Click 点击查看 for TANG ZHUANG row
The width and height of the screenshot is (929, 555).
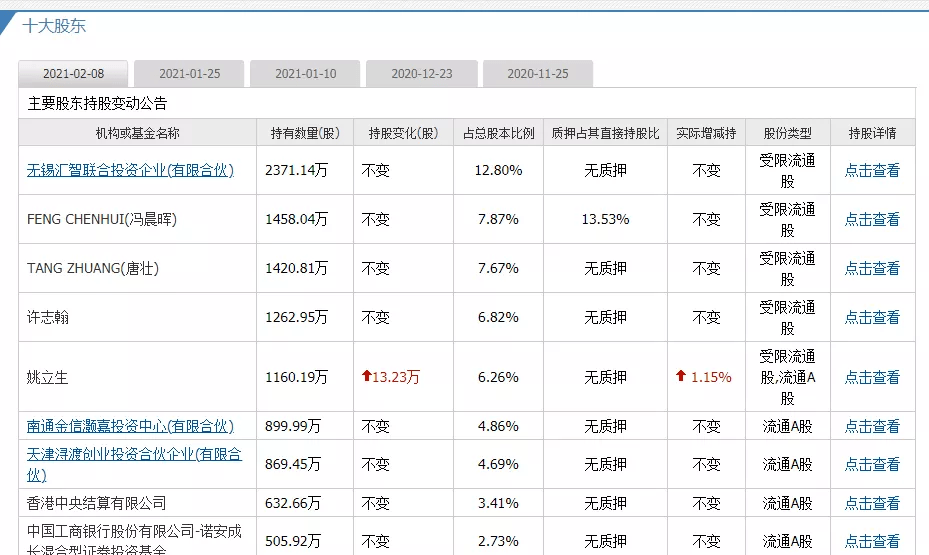tap(872, 269)
